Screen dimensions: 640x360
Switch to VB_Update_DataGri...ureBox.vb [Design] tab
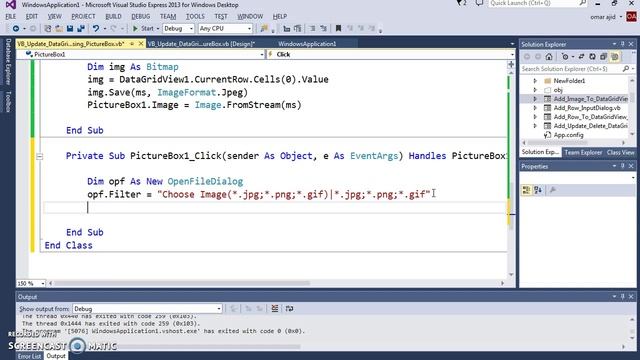click(201, 44)
